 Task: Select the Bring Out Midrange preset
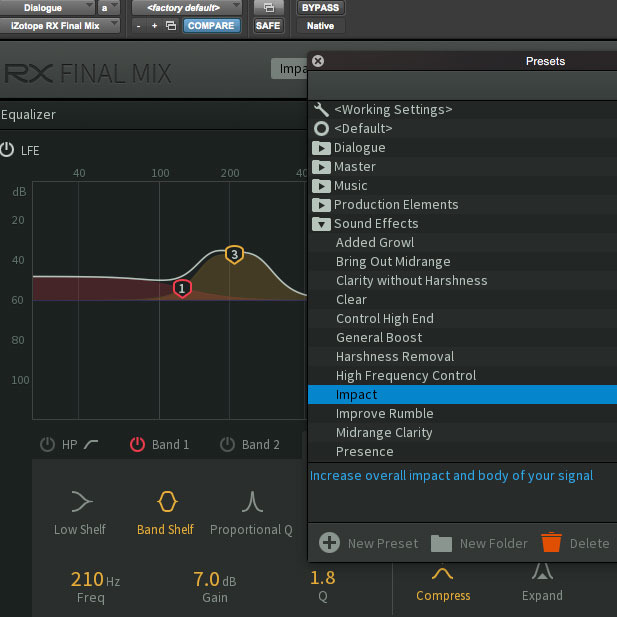462,261
